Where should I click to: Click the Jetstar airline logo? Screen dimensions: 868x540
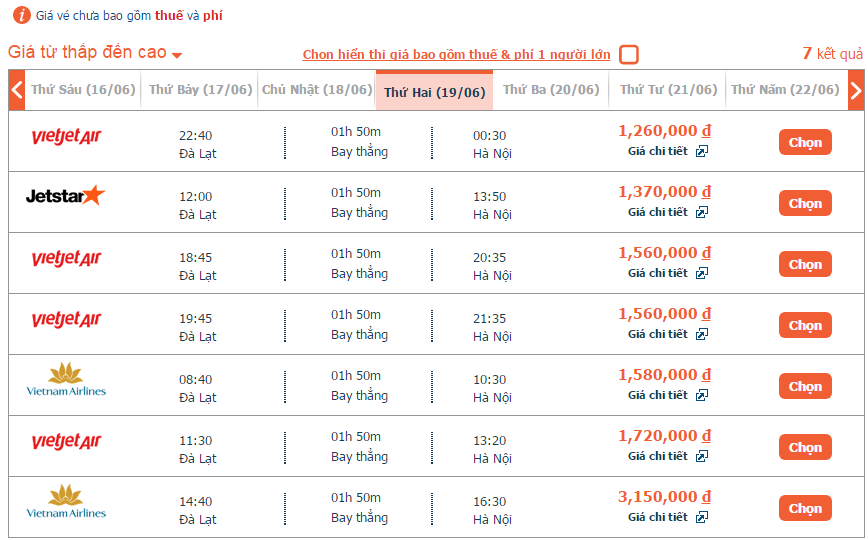tap(65, 196)
